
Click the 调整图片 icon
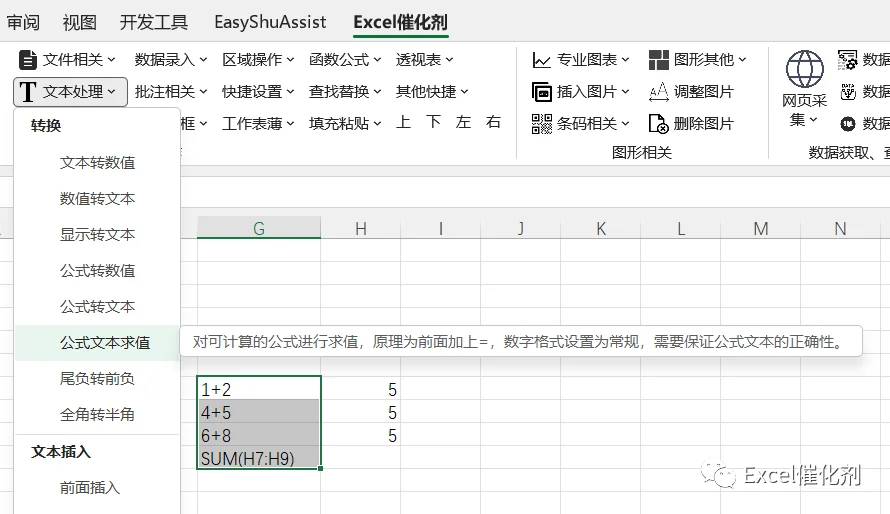coord(658,91)
